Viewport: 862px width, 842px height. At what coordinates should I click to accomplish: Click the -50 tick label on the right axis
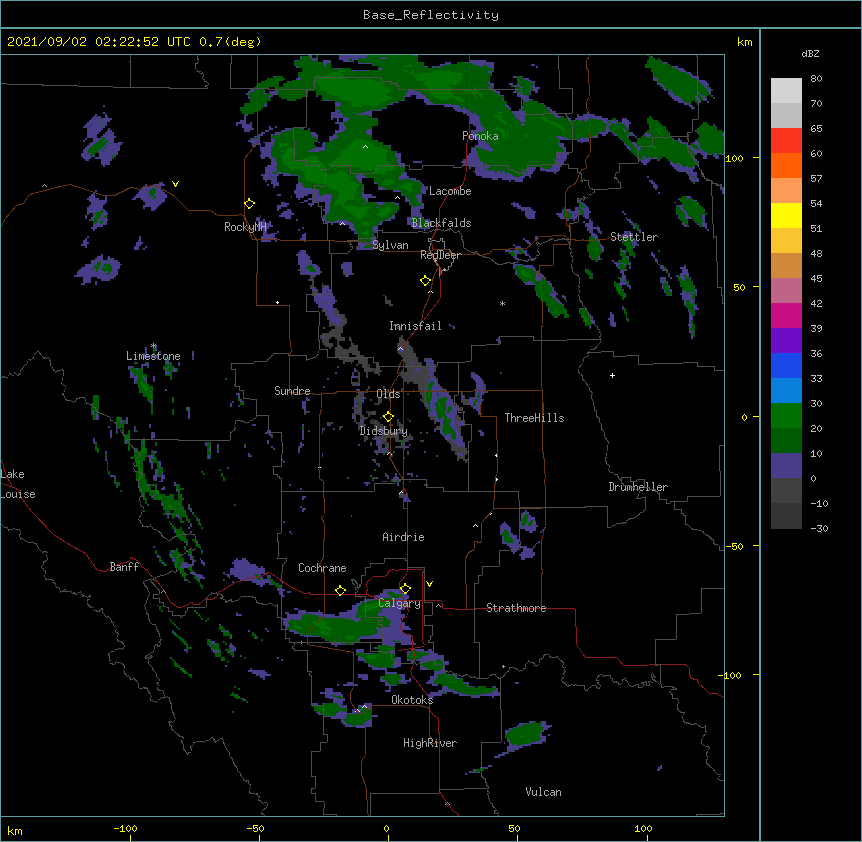click(x=734, y=546)
